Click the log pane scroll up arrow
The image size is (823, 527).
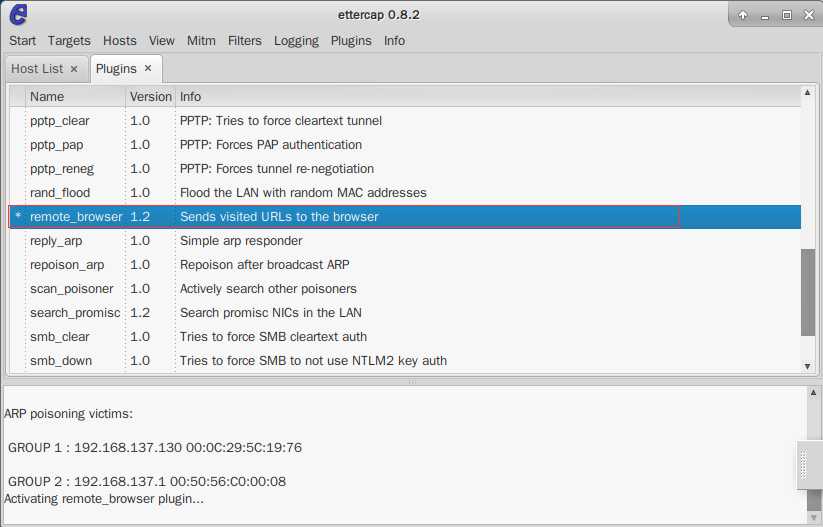click(813, 393)
